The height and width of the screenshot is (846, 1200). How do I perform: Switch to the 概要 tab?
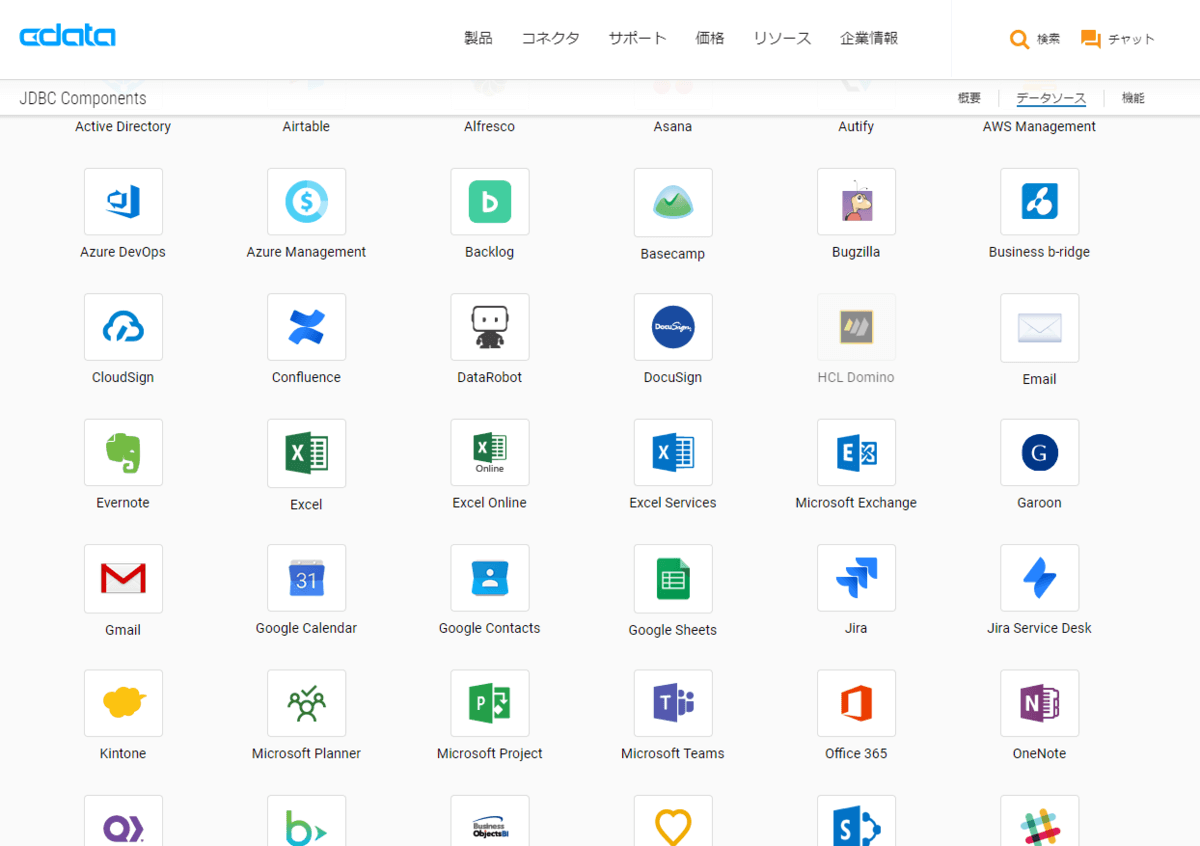(x=969, y=98)
